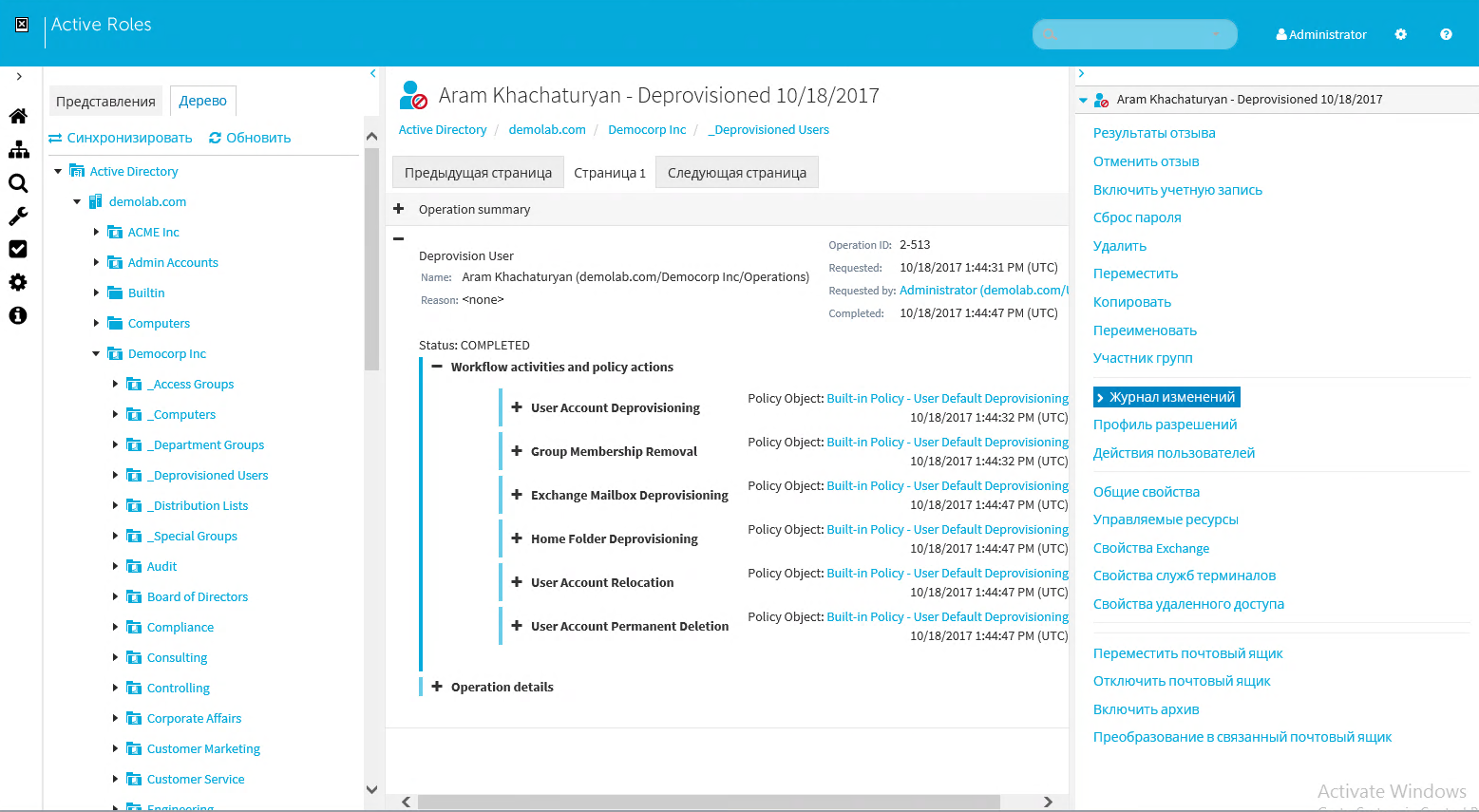The width and height of the screenshot is (1479, 812).
Task: Click the Administrator user menu
Action: (x=1321, y=34)
